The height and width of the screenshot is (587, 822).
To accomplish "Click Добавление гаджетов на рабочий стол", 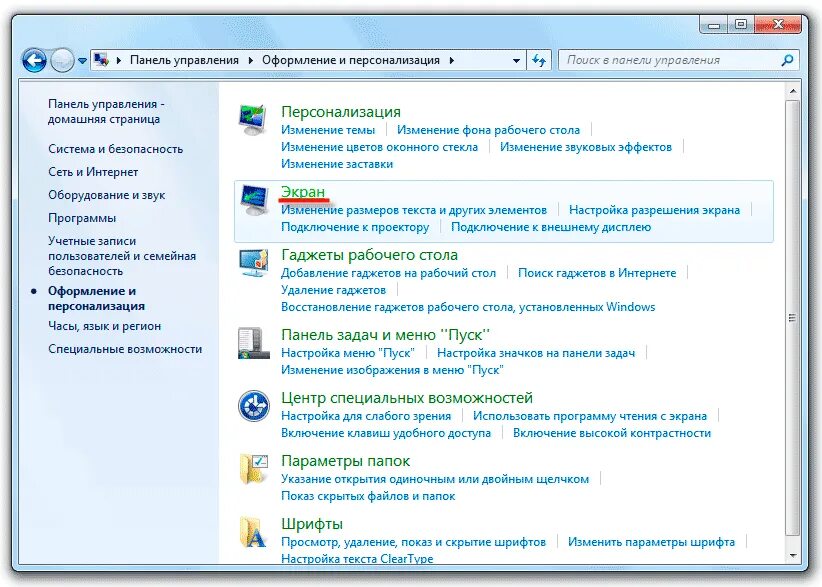I will pos(388,273).
